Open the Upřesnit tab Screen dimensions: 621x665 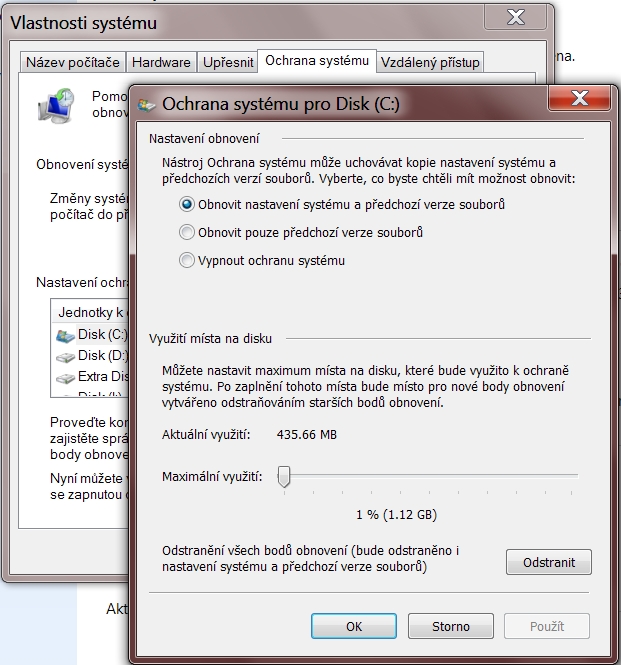tap(228, 62)
